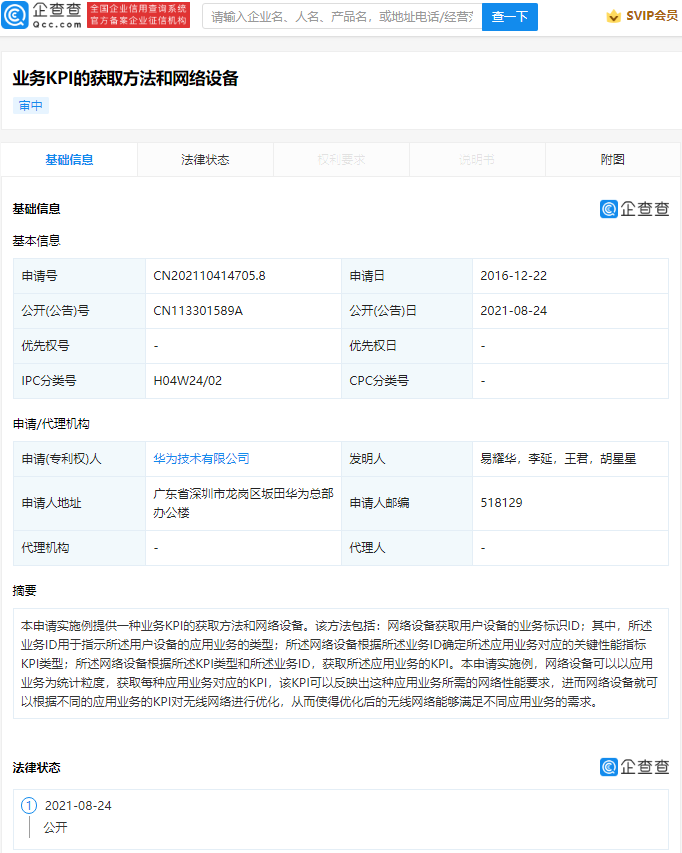The image size is (682, 853).
Task: Click the postal code 518129
Action: tap(501, 503)
